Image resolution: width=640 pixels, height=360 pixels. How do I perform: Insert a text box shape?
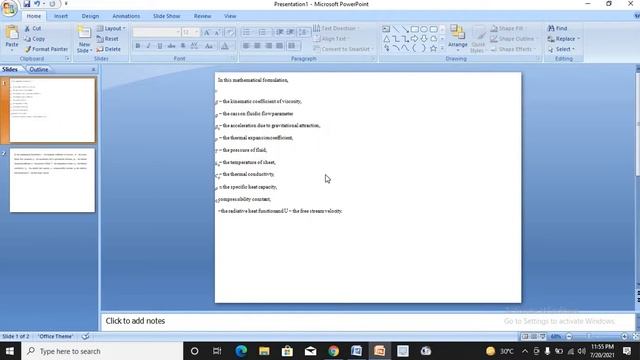(386, 29)
